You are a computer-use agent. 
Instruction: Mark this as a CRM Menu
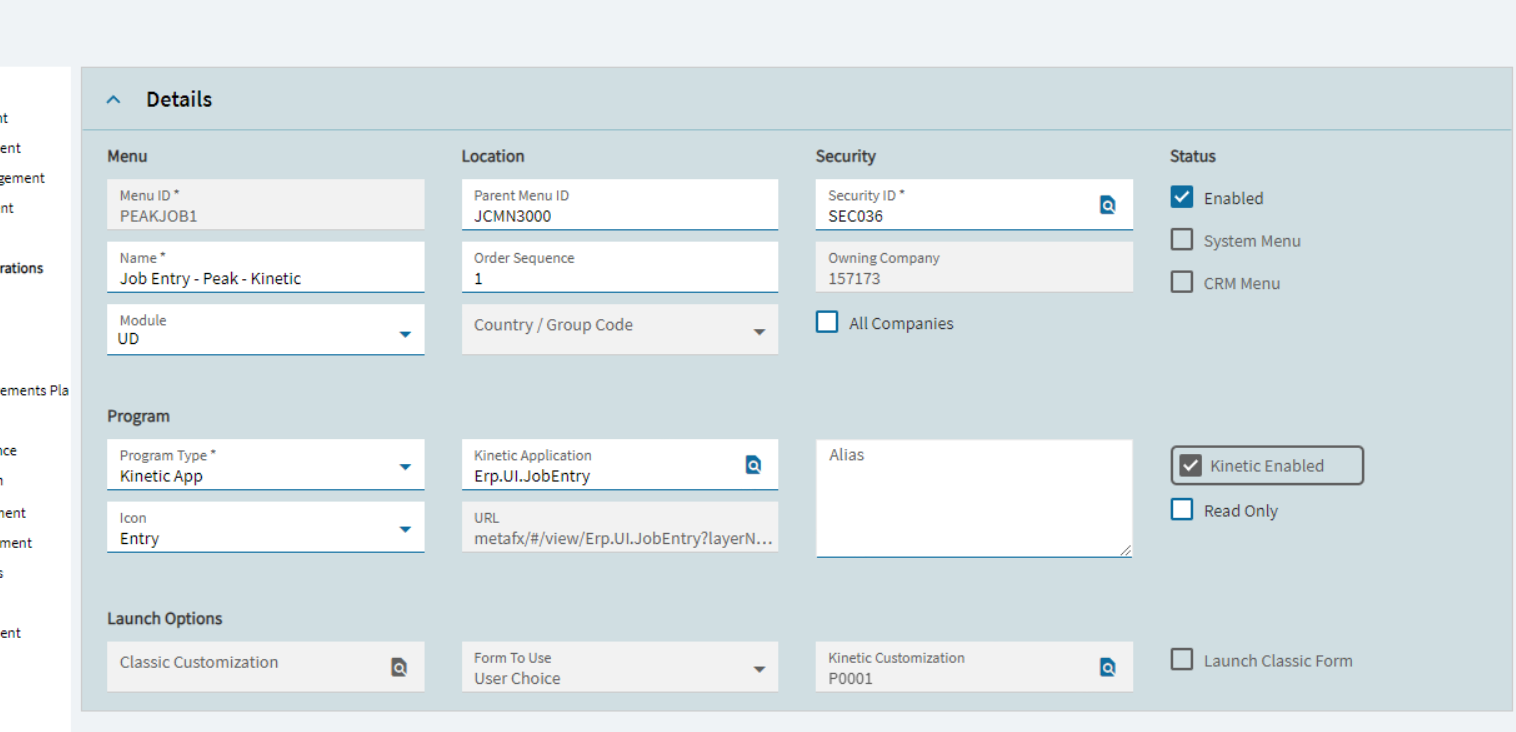pos(1181,281)
